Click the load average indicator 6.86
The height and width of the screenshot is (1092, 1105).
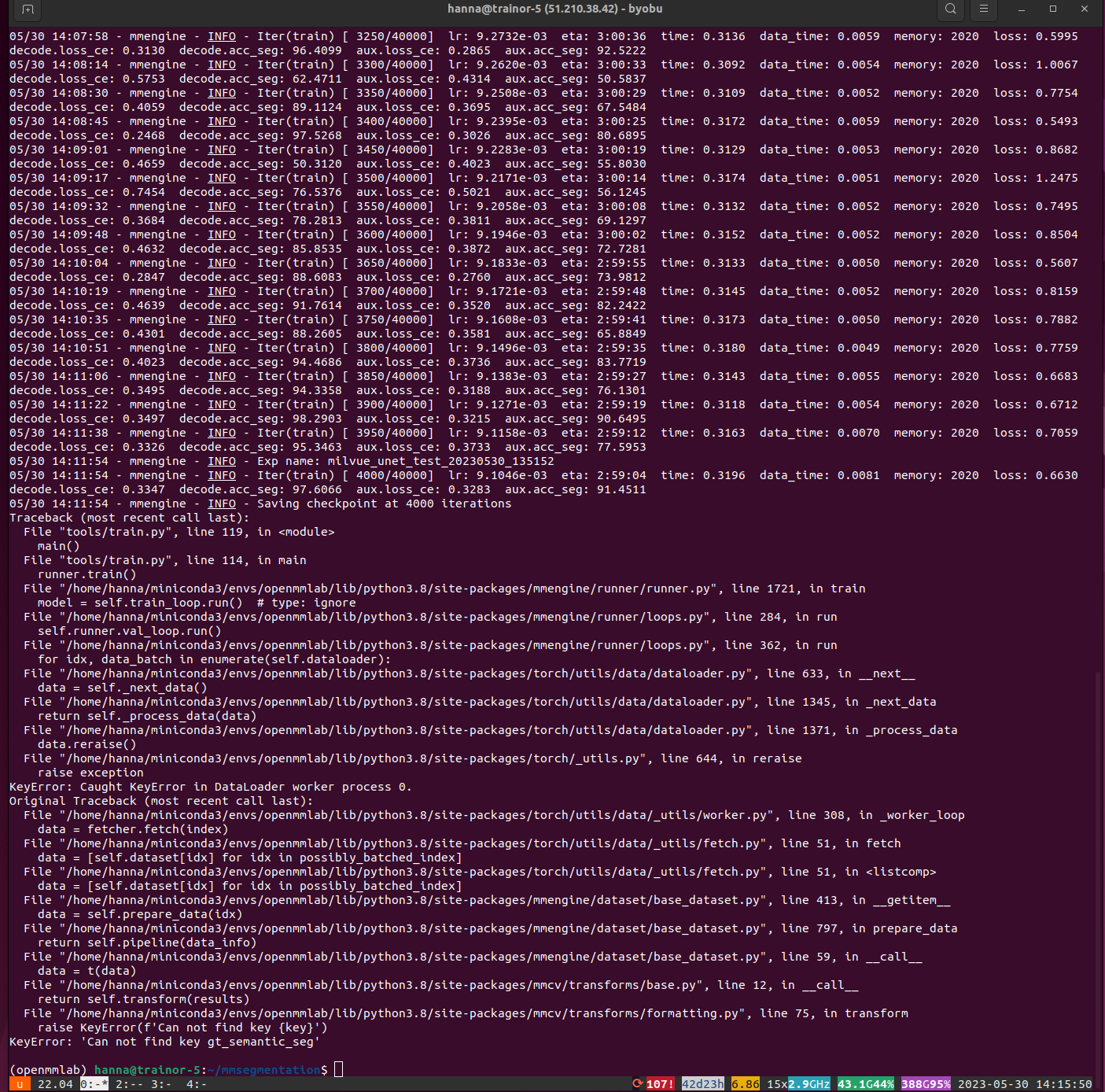pos(744,1083)
